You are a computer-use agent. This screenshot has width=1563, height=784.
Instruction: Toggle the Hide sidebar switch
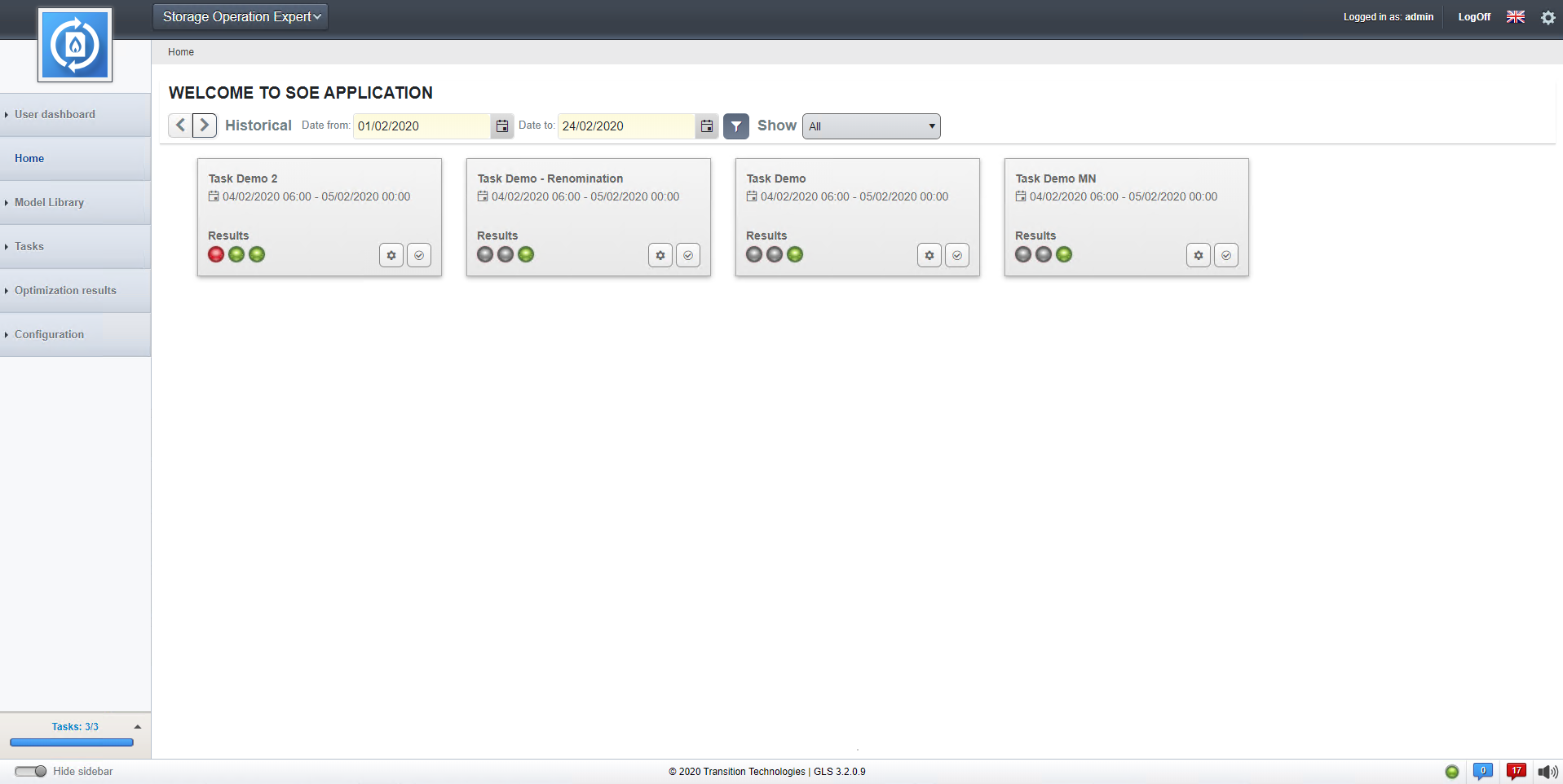[x=31, y=771]
